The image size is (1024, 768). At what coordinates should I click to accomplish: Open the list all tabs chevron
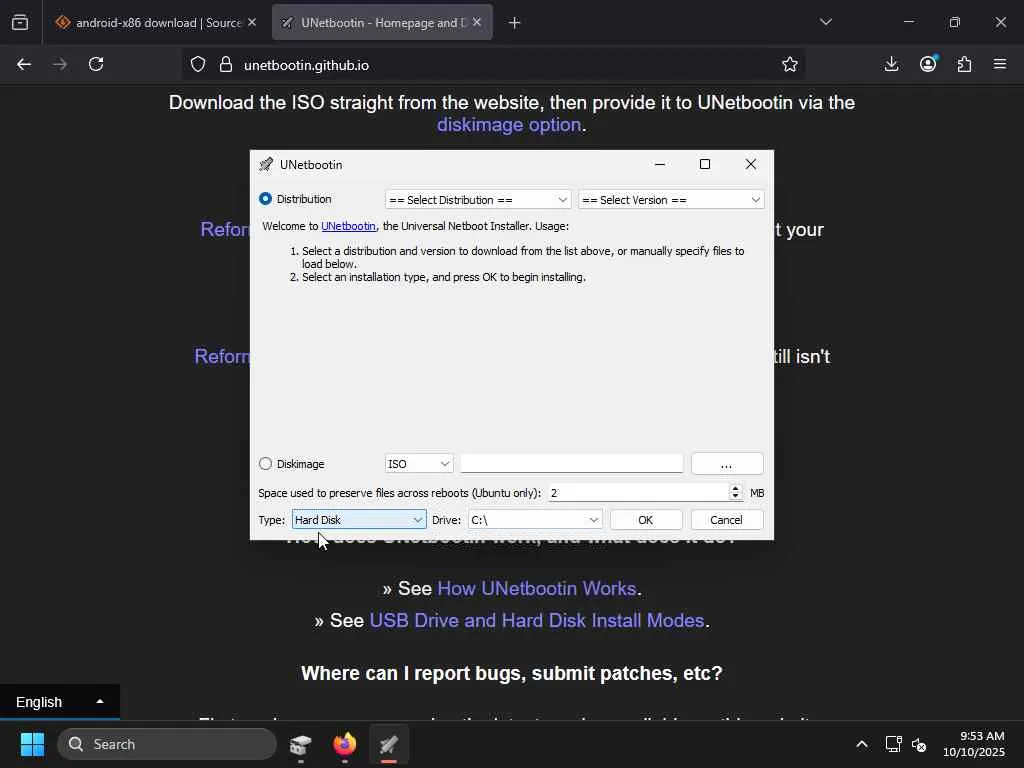[x=825, y=22]
